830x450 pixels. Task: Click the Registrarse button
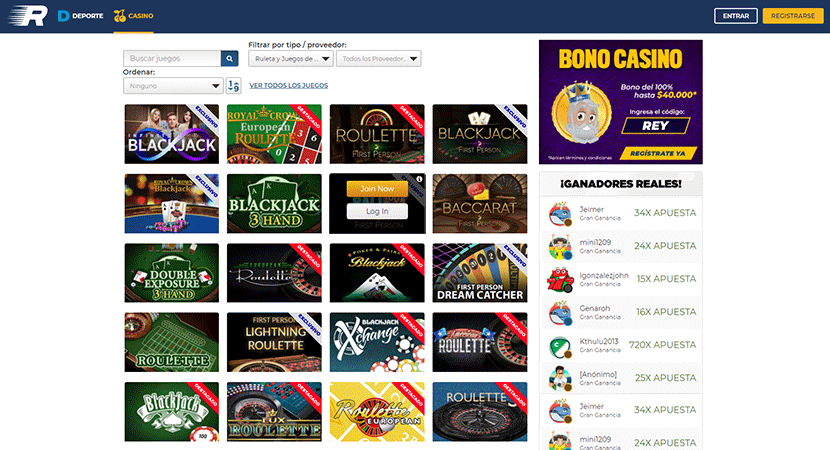pos(793,16)
